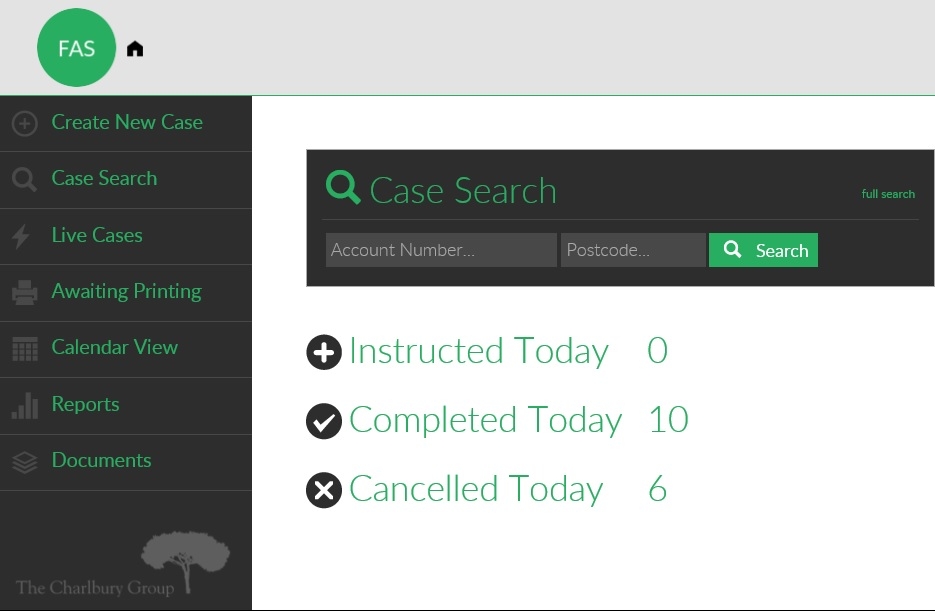This screenshot has height=611, width=935.
Task: Click the green FAS logo circle
Action: tap(77, 48)
